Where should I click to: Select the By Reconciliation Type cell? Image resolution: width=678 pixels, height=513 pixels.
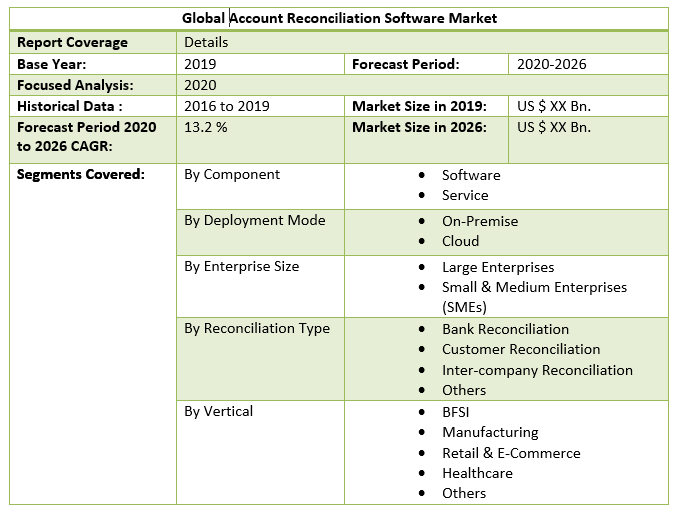257,328
